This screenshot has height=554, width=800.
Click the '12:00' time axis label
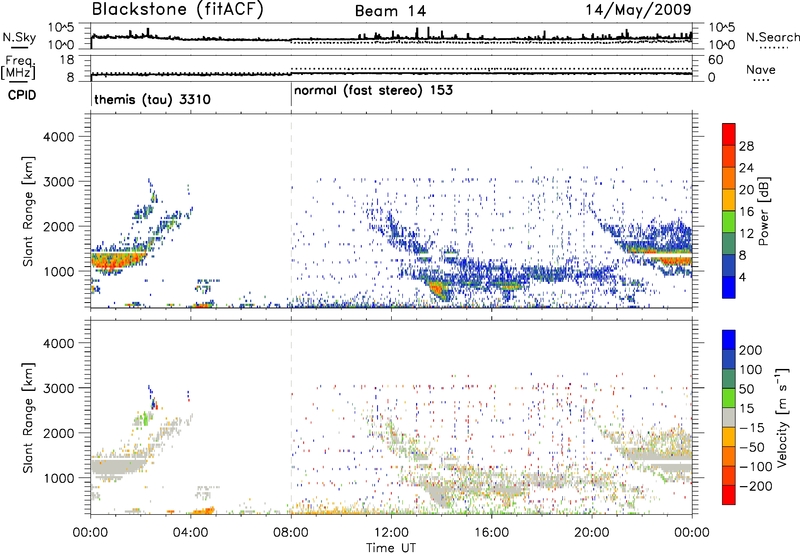(391, 533)
